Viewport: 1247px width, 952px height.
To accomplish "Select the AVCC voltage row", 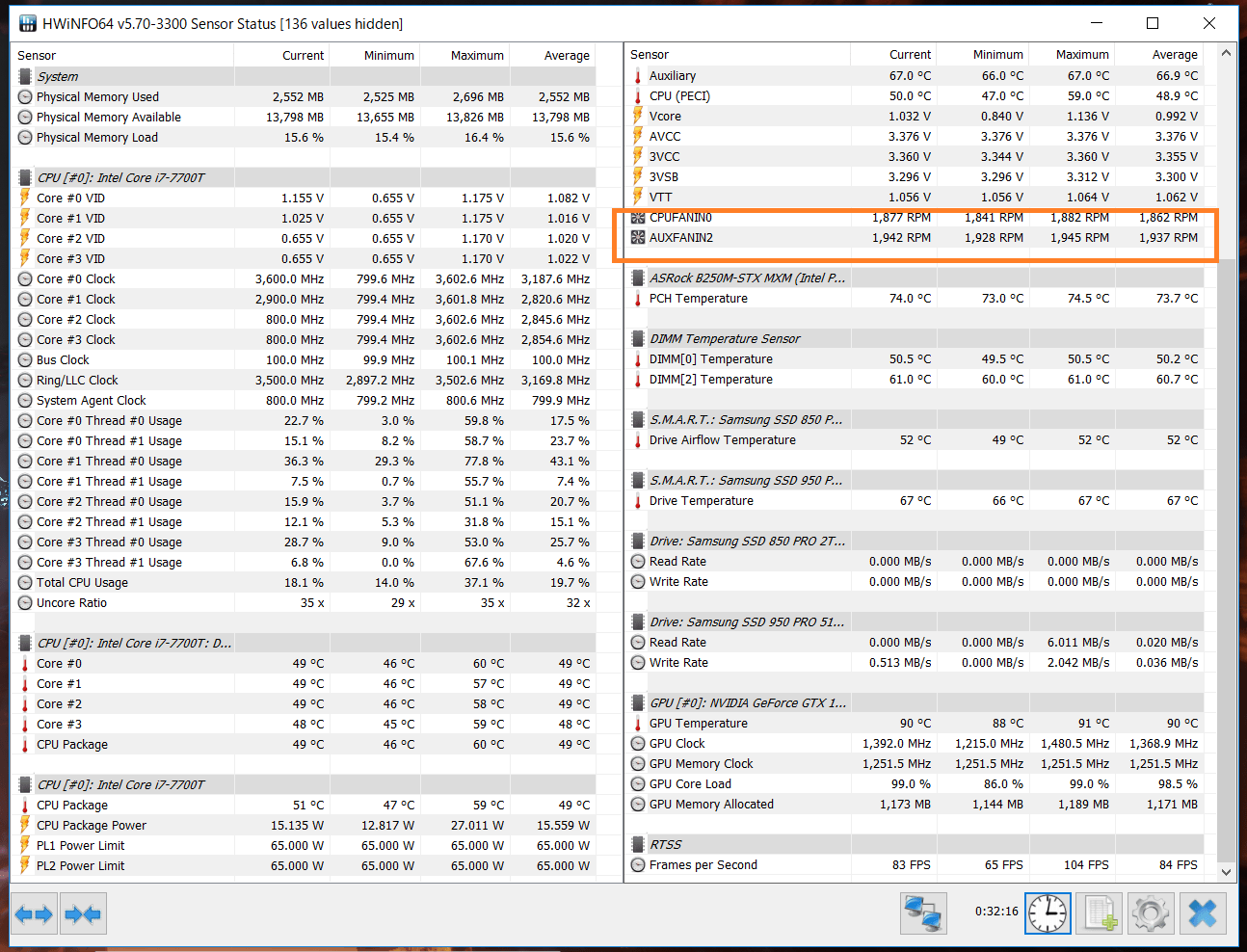I will tap(915, 137).
